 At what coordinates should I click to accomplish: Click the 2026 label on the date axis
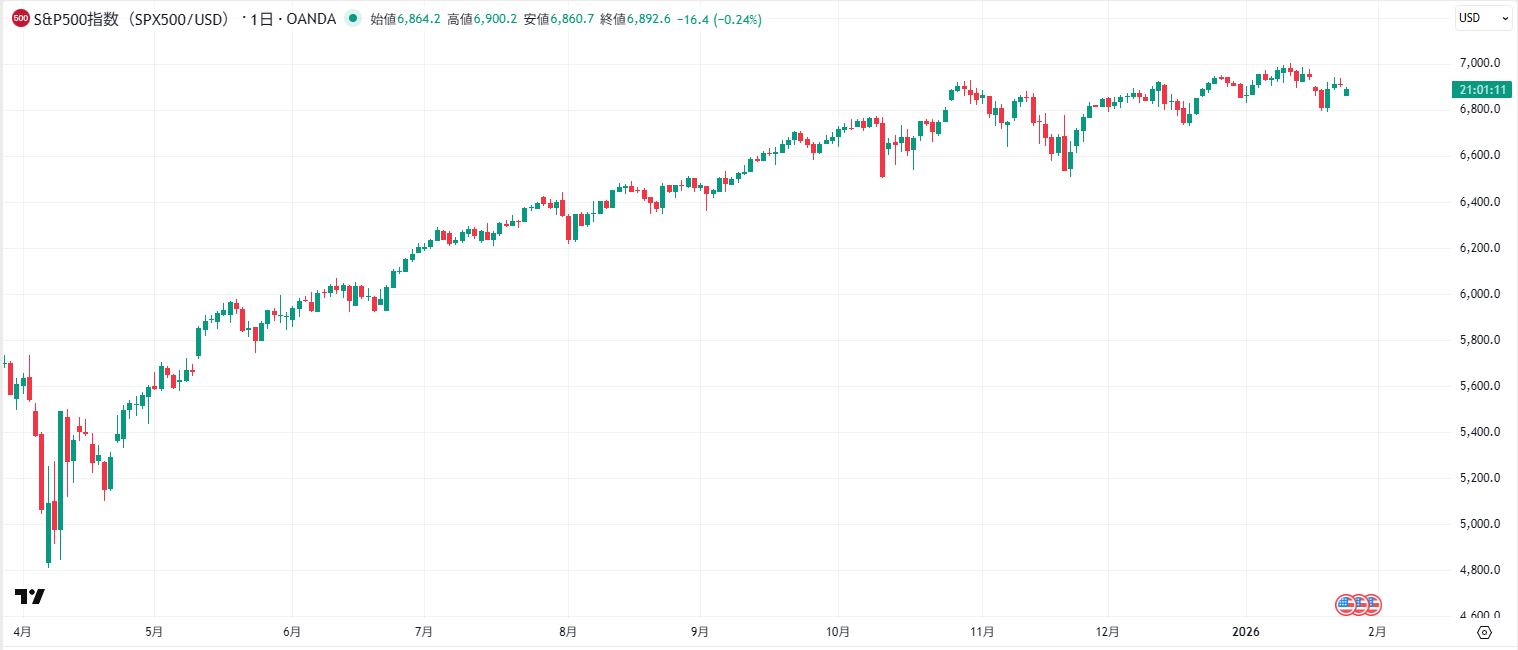tap(1246, 631)
